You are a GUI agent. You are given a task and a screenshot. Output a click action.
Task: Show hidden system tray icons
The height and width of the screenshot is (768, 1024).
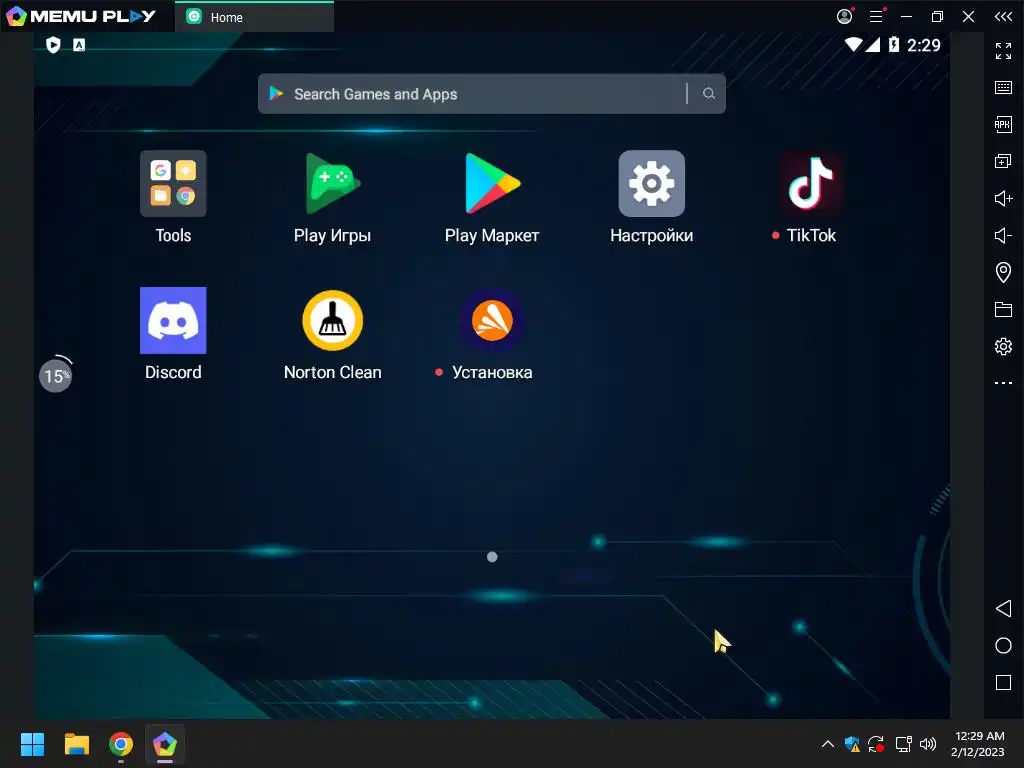tap(827, 744)
